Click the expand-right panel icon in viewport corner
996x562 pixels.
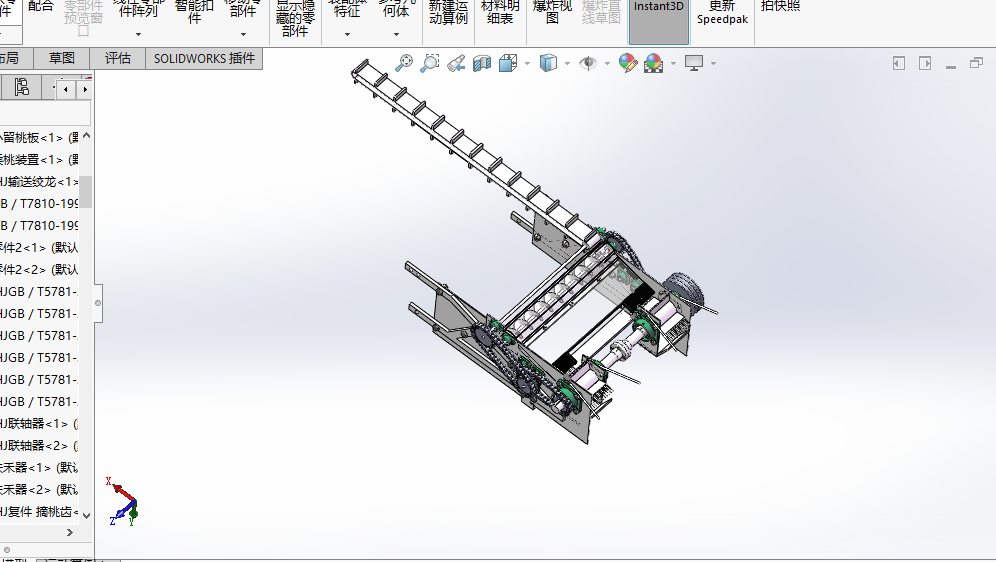click(925, 63)
